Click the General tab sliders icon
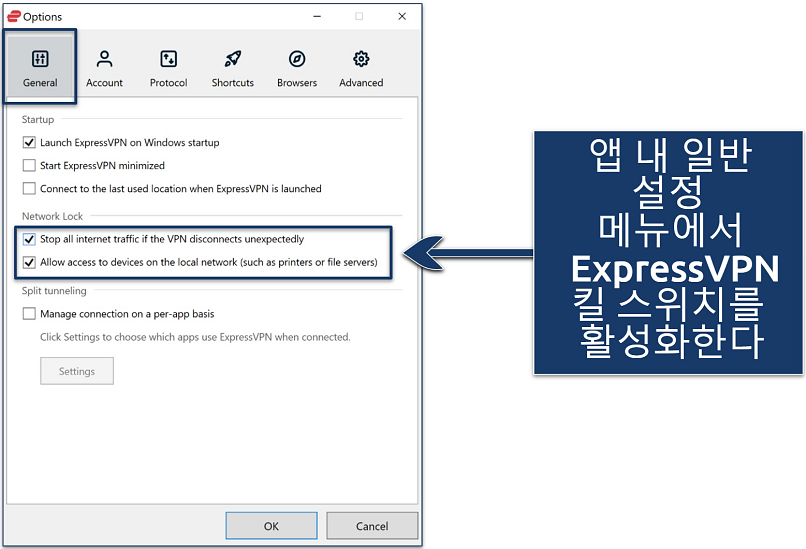The height and width of the screenshot is (549, 806). click(x=40, y=59)
